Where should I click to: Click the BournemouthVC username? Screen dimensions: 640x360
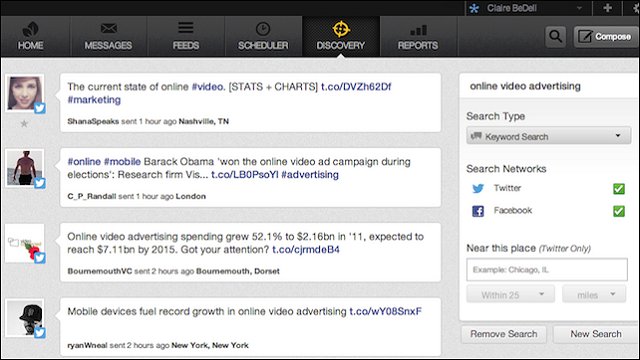[x=100, y=271]
